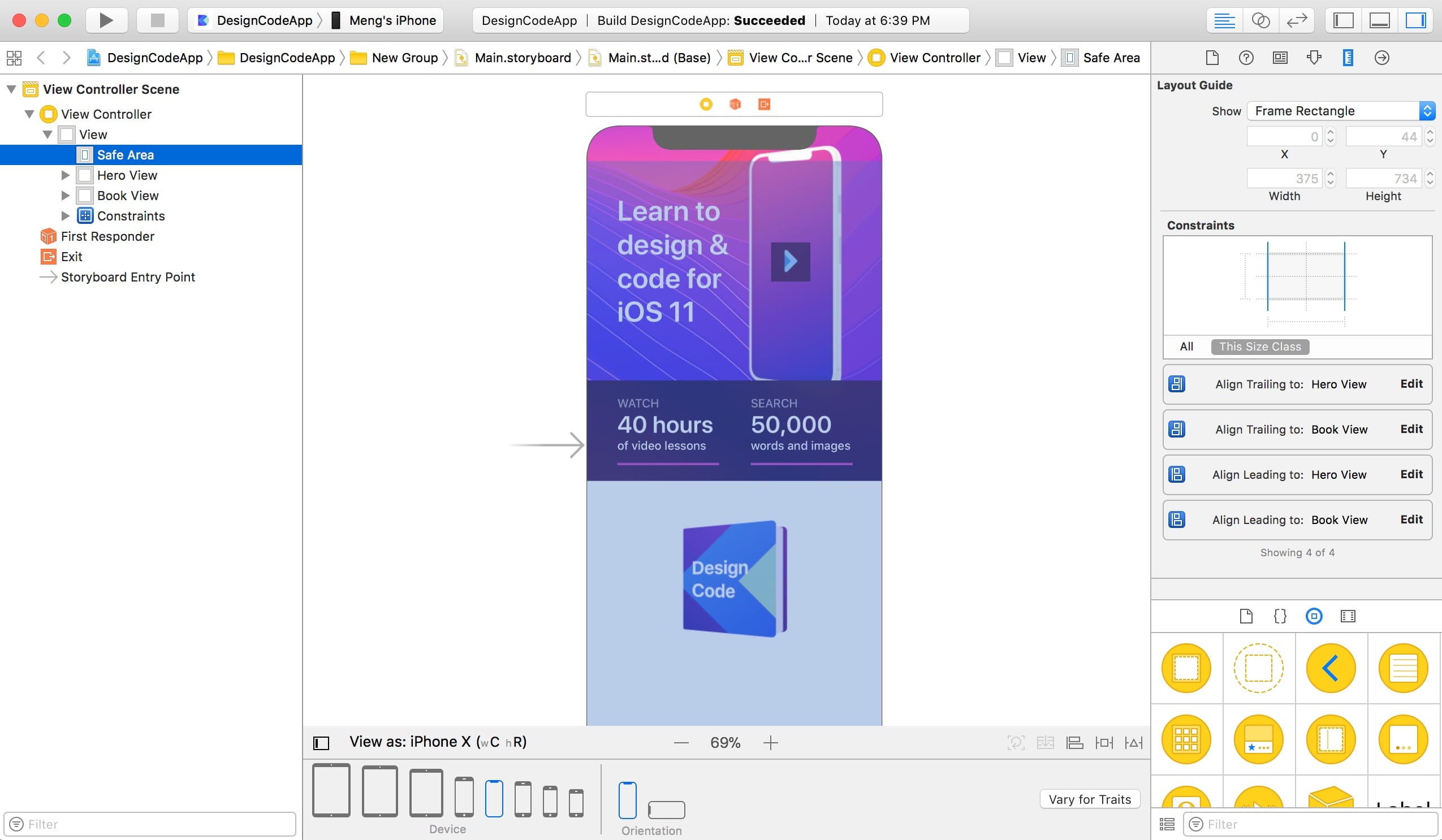This screenshot has height=840, width=1442.
Task: Edit the Align Trailing to Hero View constraint
Action: 1410,384
